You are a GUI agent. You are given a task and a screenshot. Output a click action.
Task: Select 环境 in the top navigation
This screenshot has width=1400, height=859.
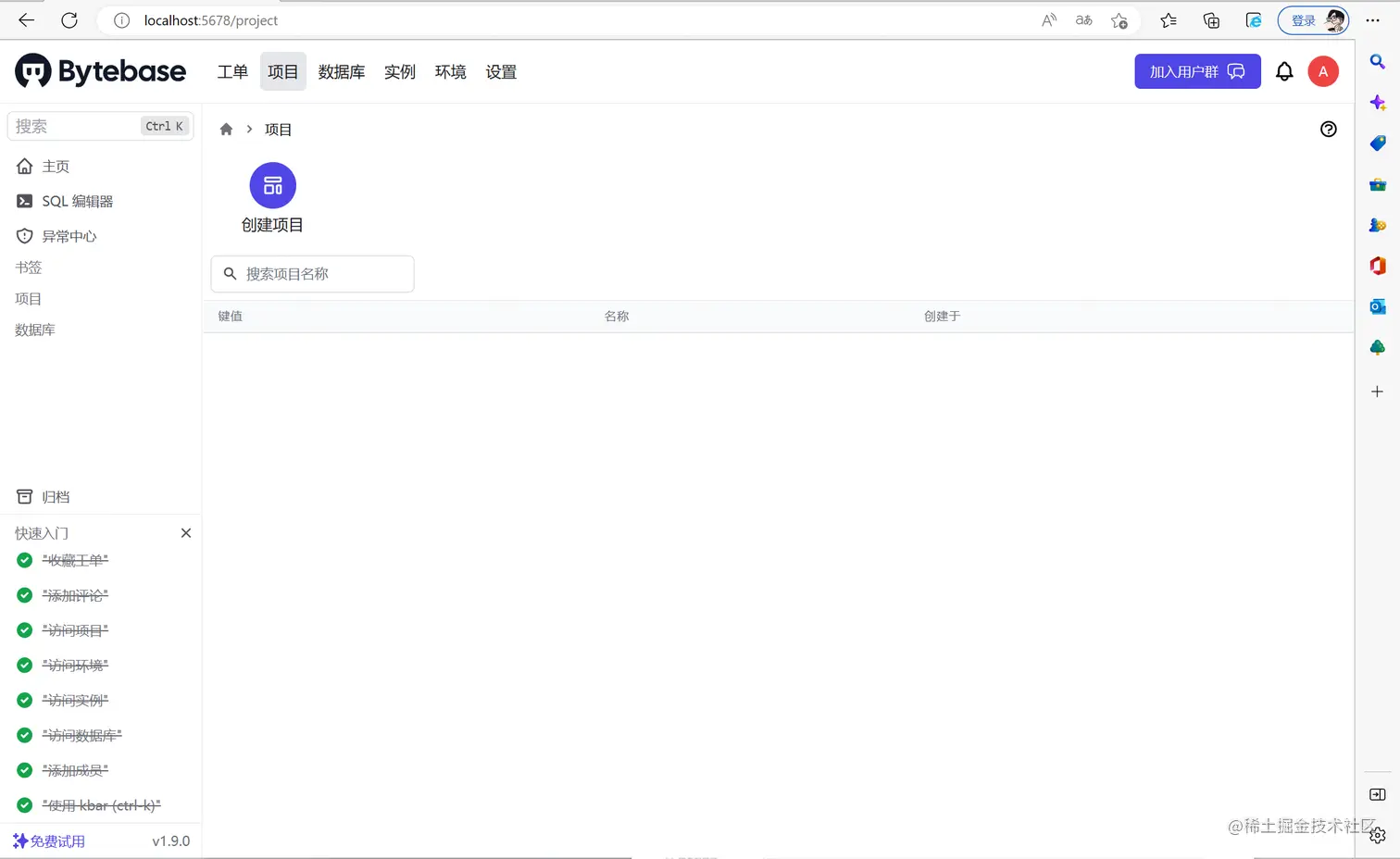click(450, 71)
